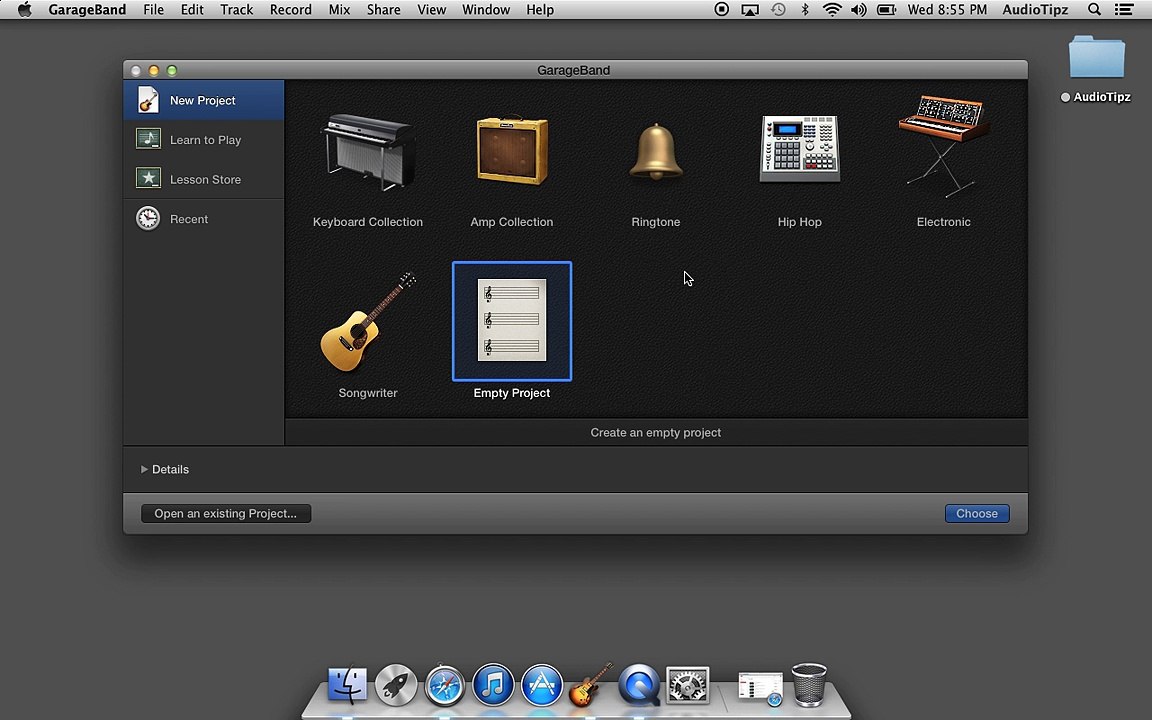This screenshot has width=1152, height=720.
Task: Open the GarageBand application menu
Action: pyautogui.click(x=87, y=10)
